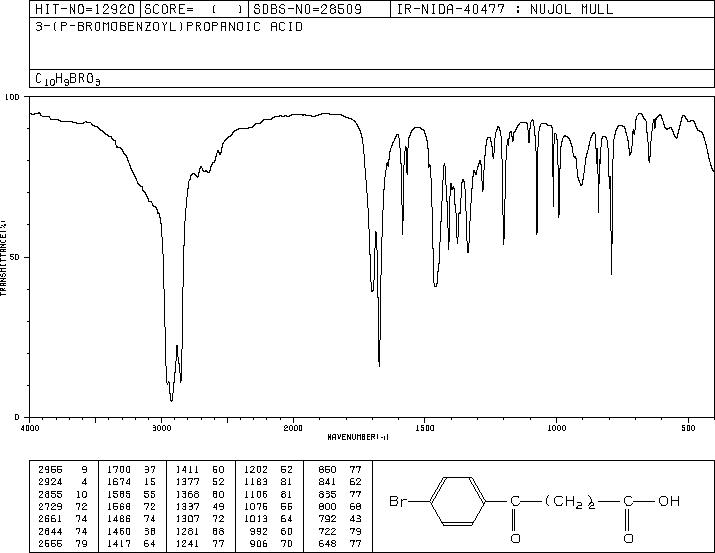Select the 1337 peak table entry
This screenshot has height=553, width=715.
(x=200, y=506)
